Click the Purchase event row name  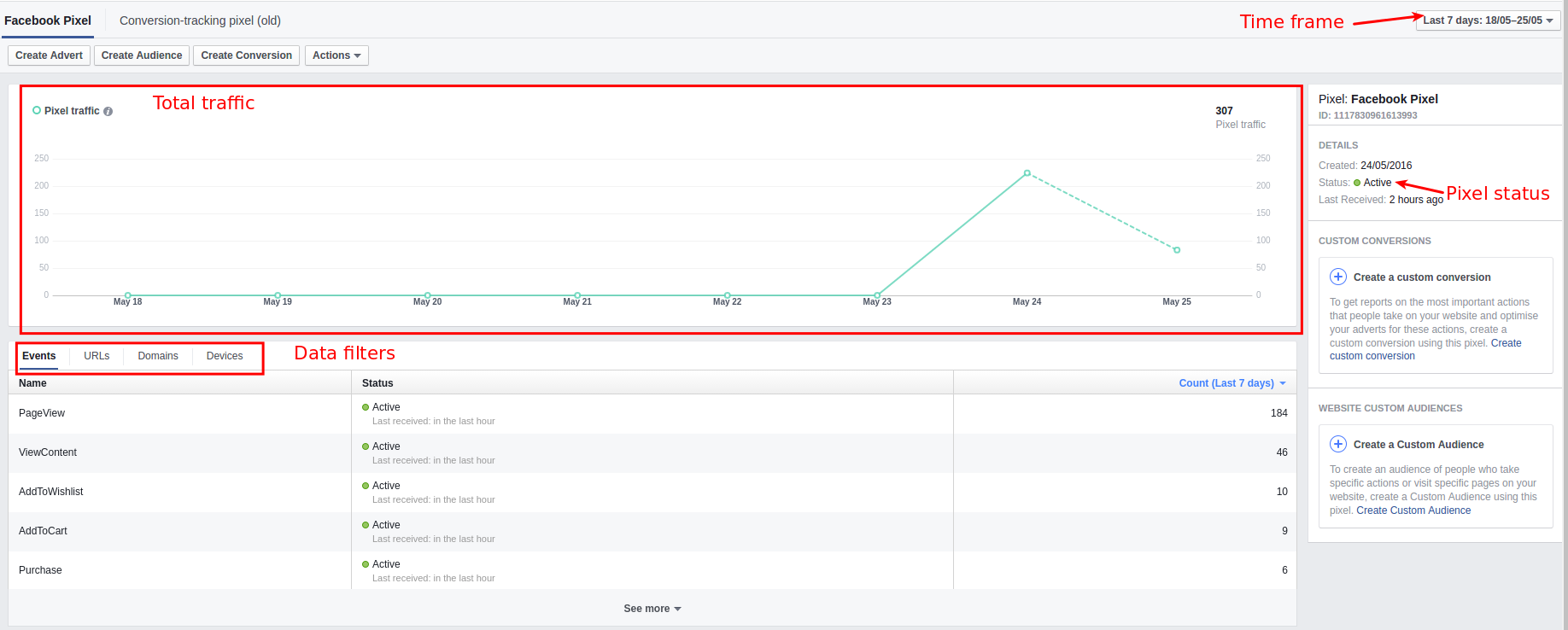click(x=40, y=570)
